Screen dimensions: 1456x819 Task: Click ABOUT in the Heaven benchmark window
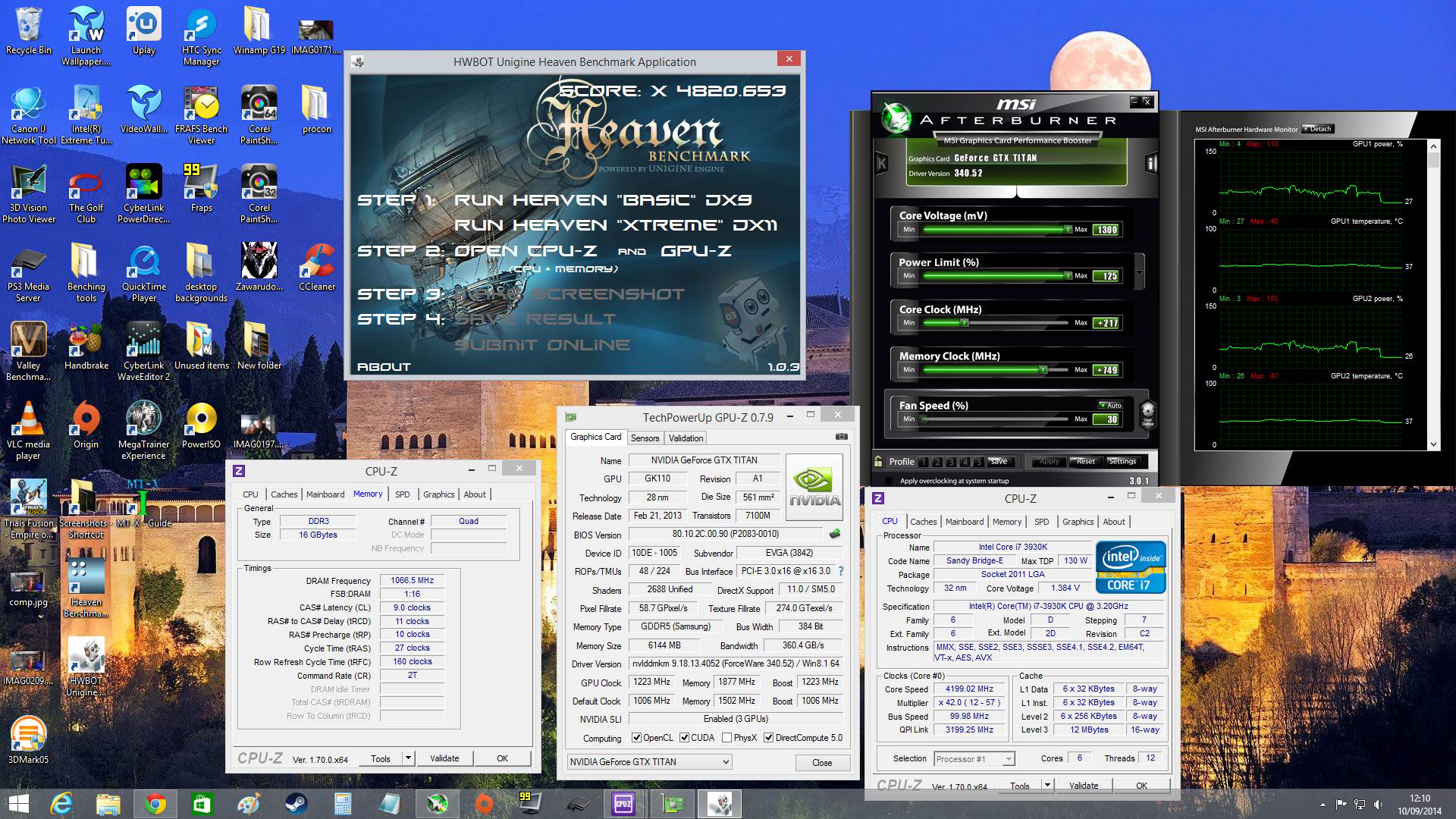click(x=384, y=367)
